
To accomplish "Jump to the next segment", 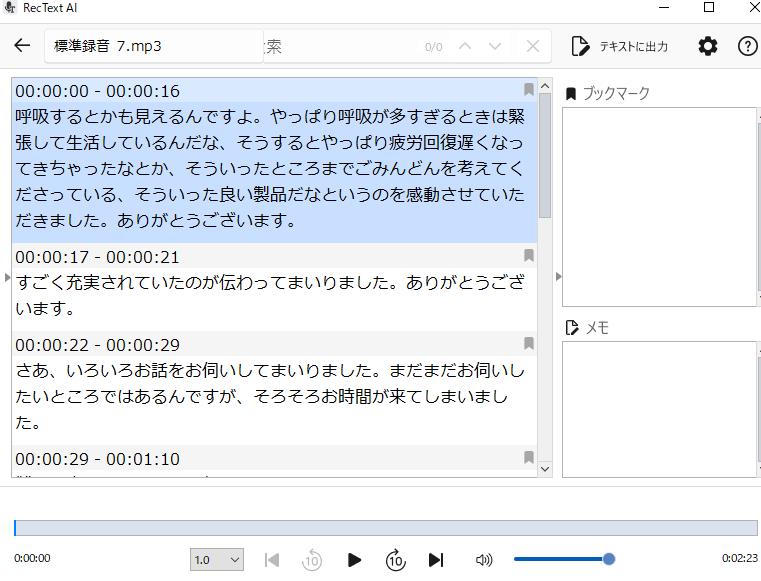I will coord(436,560).
